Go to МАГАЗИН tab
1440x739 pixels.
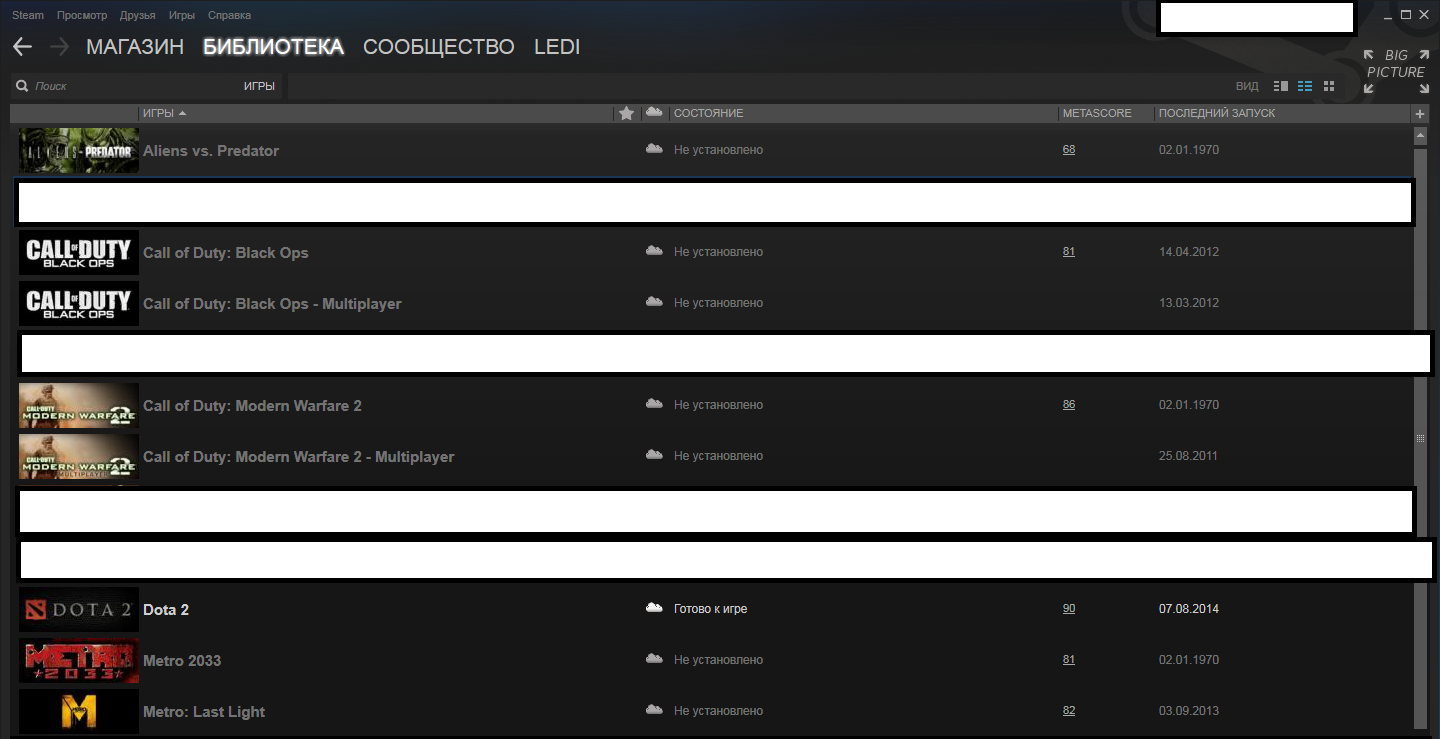[135, 47]
